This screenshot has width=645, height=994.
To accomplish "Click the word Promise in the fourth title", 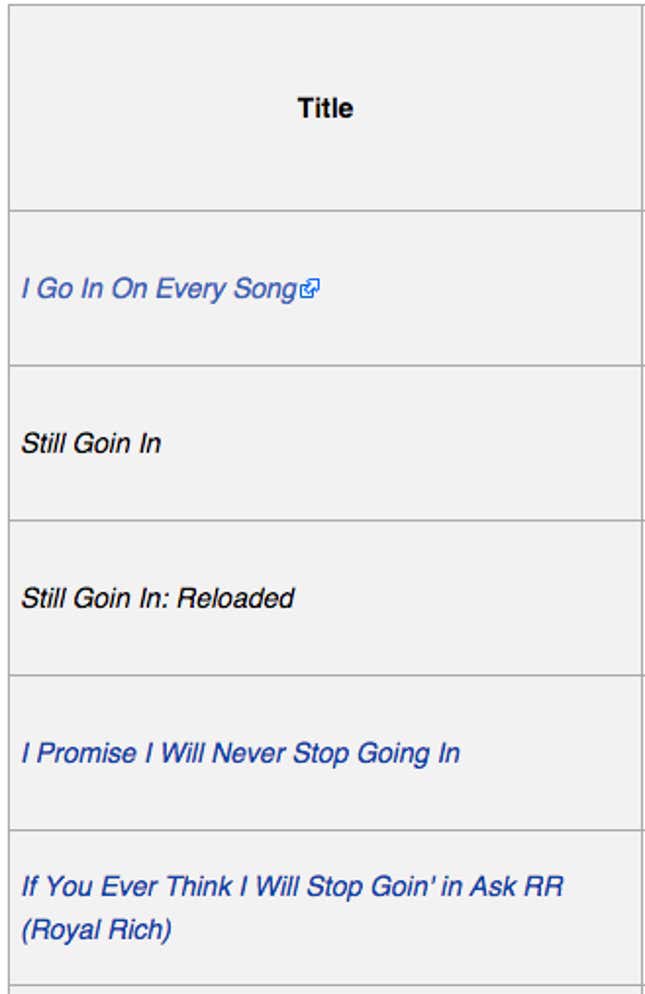I will pyautogui.click(x=87, y=754).
